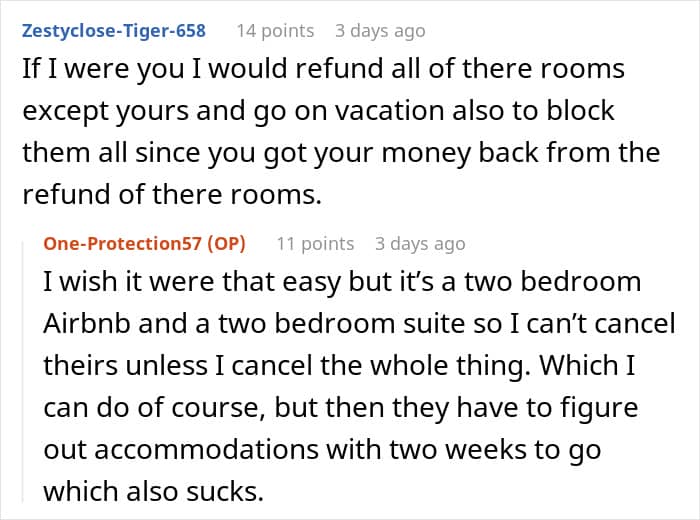Click the line 'I wish it were that easy'
700x520 pixels.
342,283
